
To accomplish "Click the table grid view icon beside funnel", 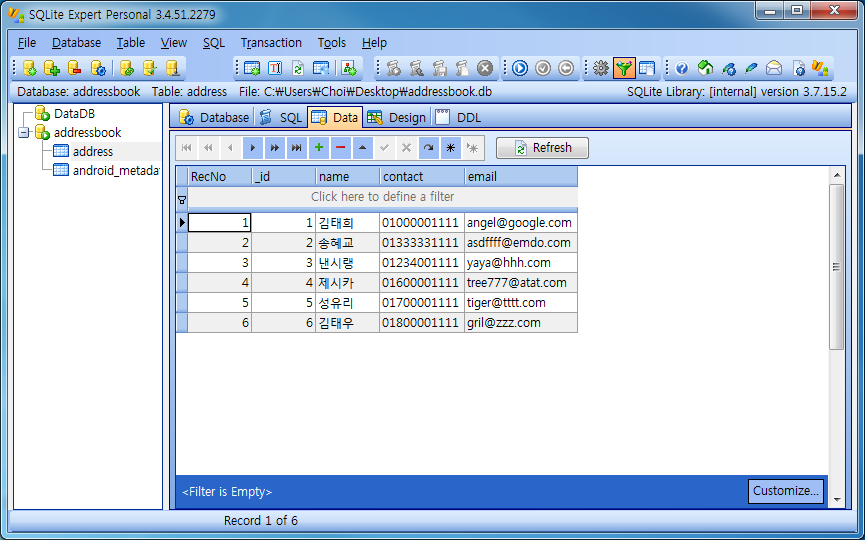I will tap(647, 68).
